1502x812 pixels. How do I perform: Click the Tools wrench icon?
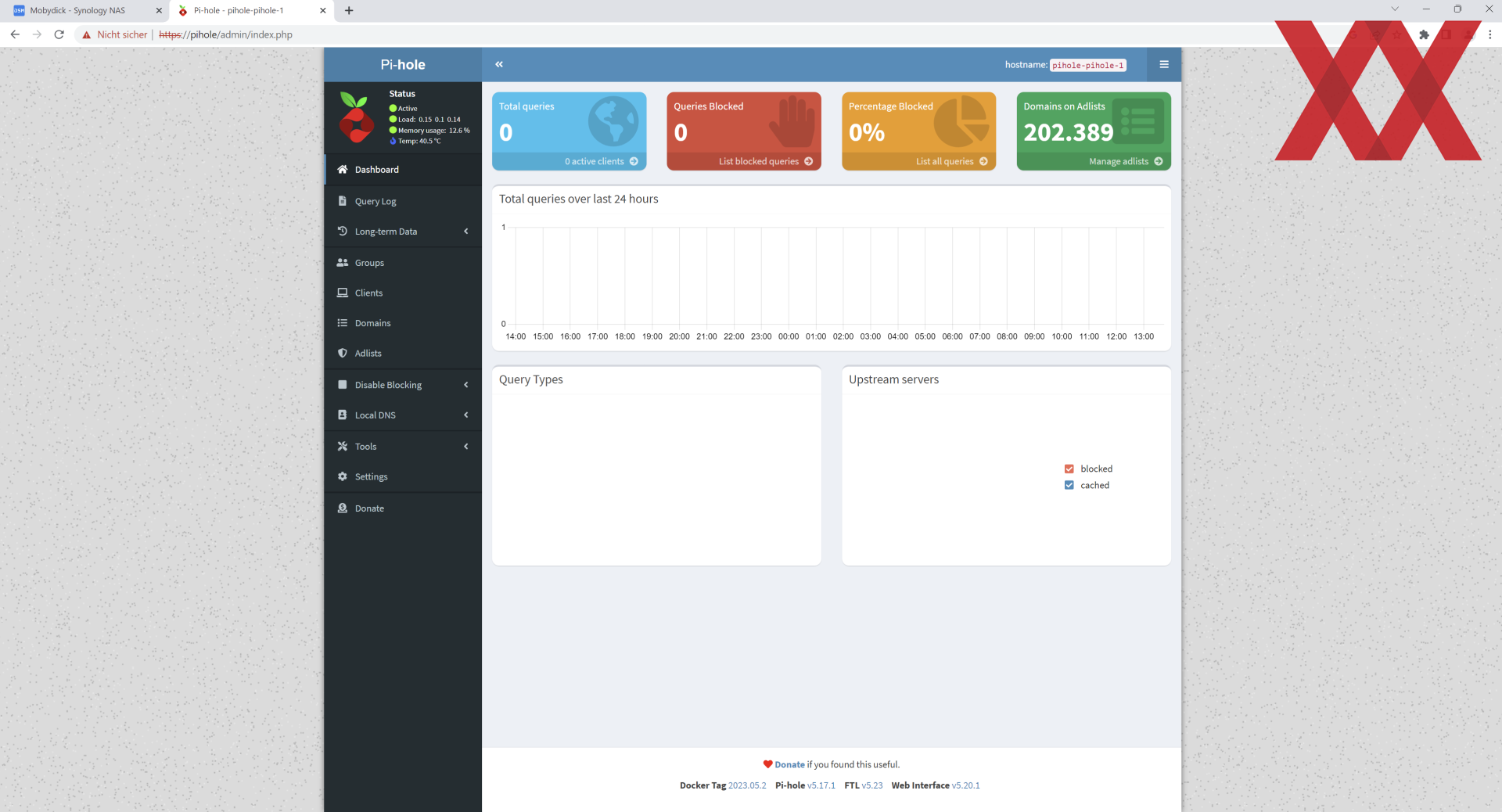[x=342, y=446]
